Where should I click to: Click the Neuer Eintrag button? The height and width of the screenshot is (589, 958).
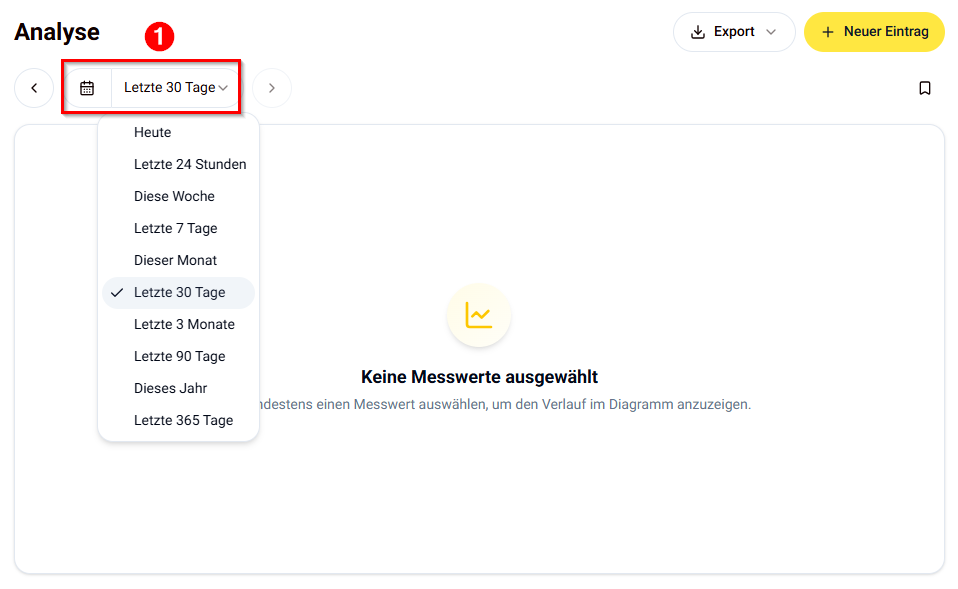coord(874,32)
